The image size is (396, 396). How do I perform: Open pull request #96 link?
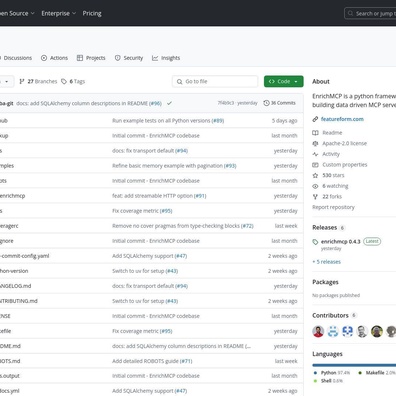155,103
